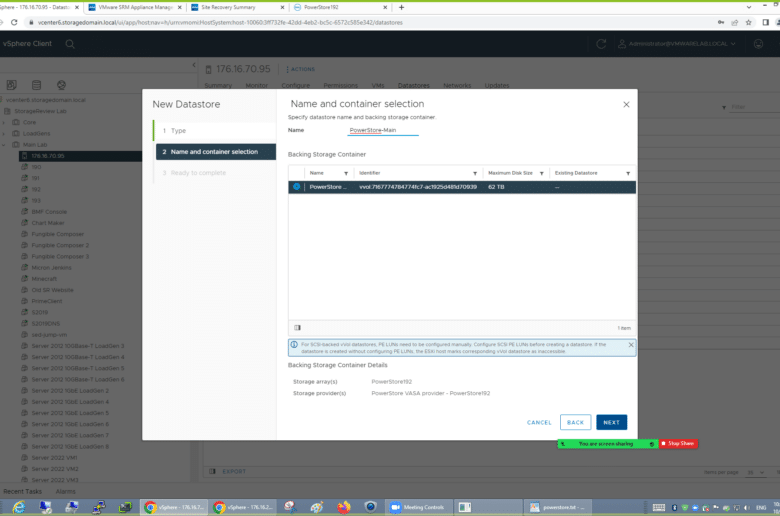This screenshot has width=780, height=516.
Task: Switch to PowerStore192 browser tab
Action: (340, 7)
